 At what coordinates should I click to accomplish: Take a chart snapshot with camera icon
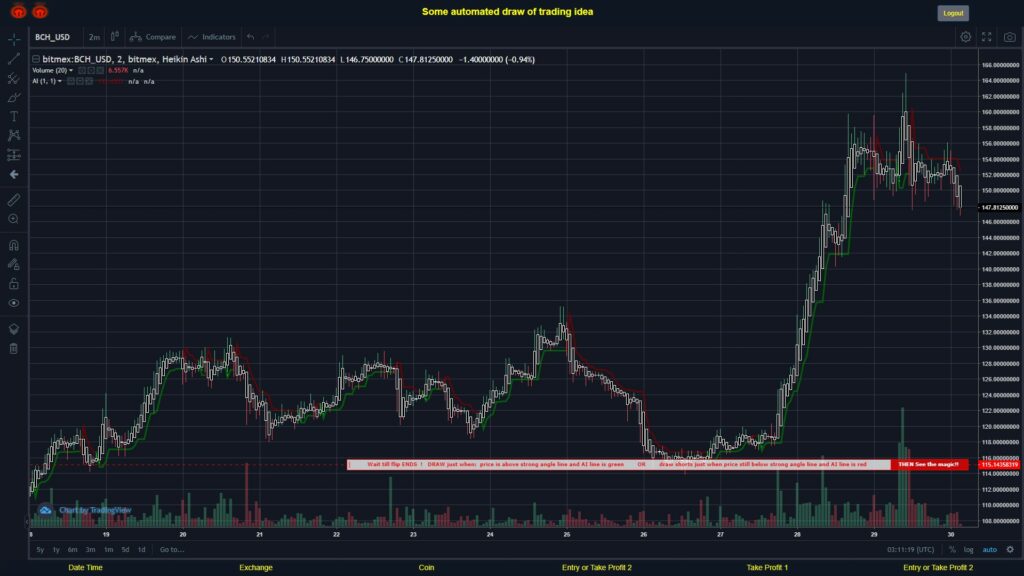click(x=1010, y=37)
